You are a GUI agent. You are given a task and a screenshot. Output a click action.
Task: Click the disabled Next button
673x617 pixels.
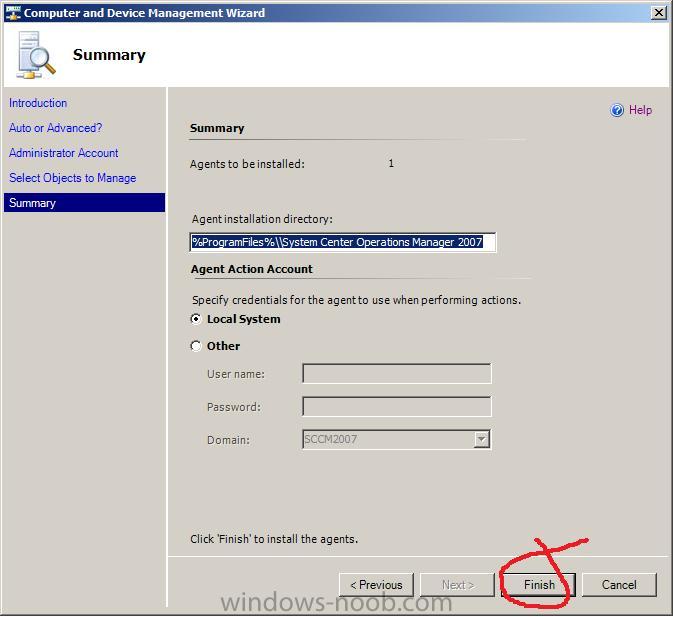pyautogui.click(x=458, y=584)
